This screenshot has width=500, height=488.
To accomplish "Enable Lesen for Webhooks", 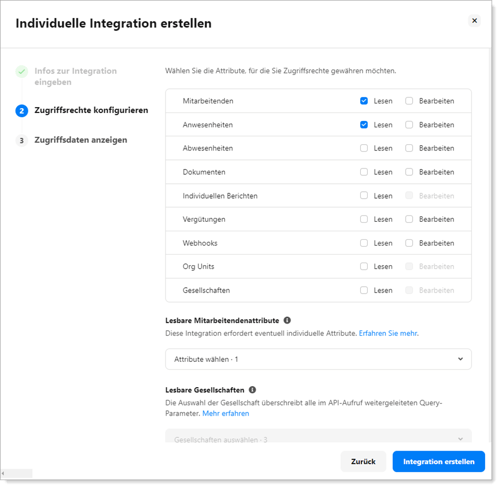I will point(364,243).
